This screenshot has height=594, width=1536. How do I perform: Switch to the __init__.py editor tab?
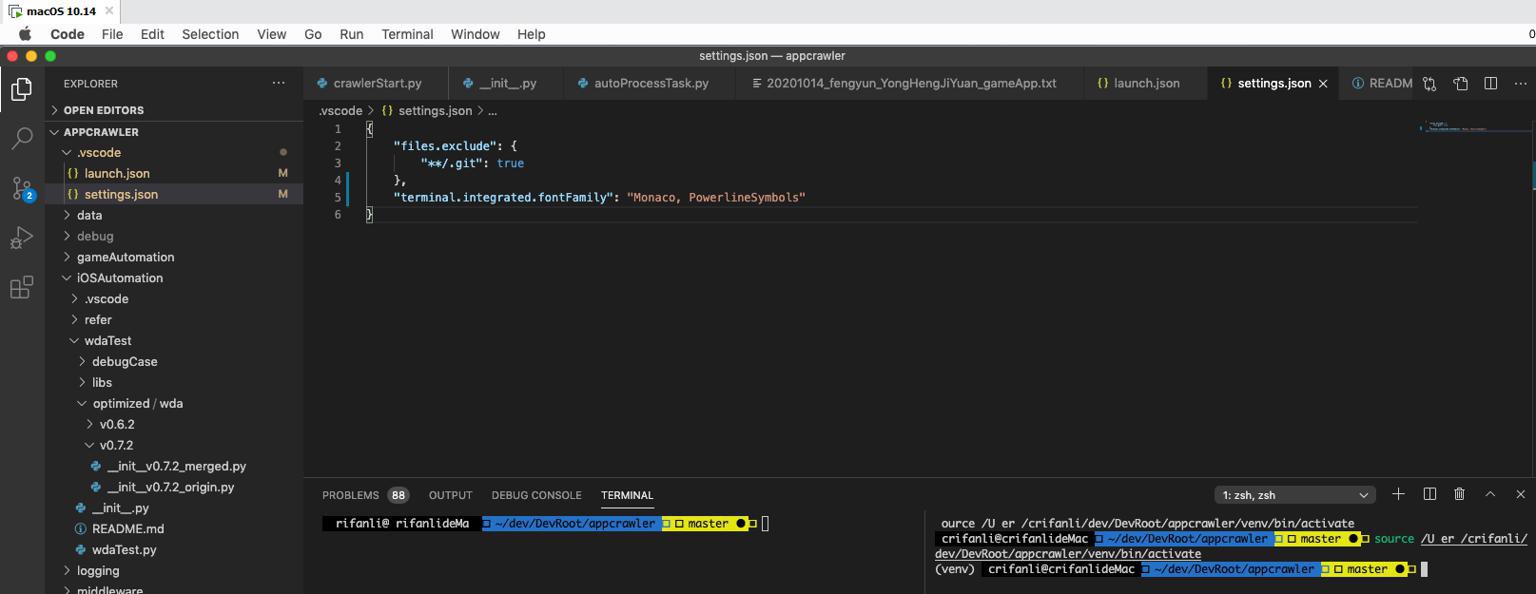pos(506,83)
